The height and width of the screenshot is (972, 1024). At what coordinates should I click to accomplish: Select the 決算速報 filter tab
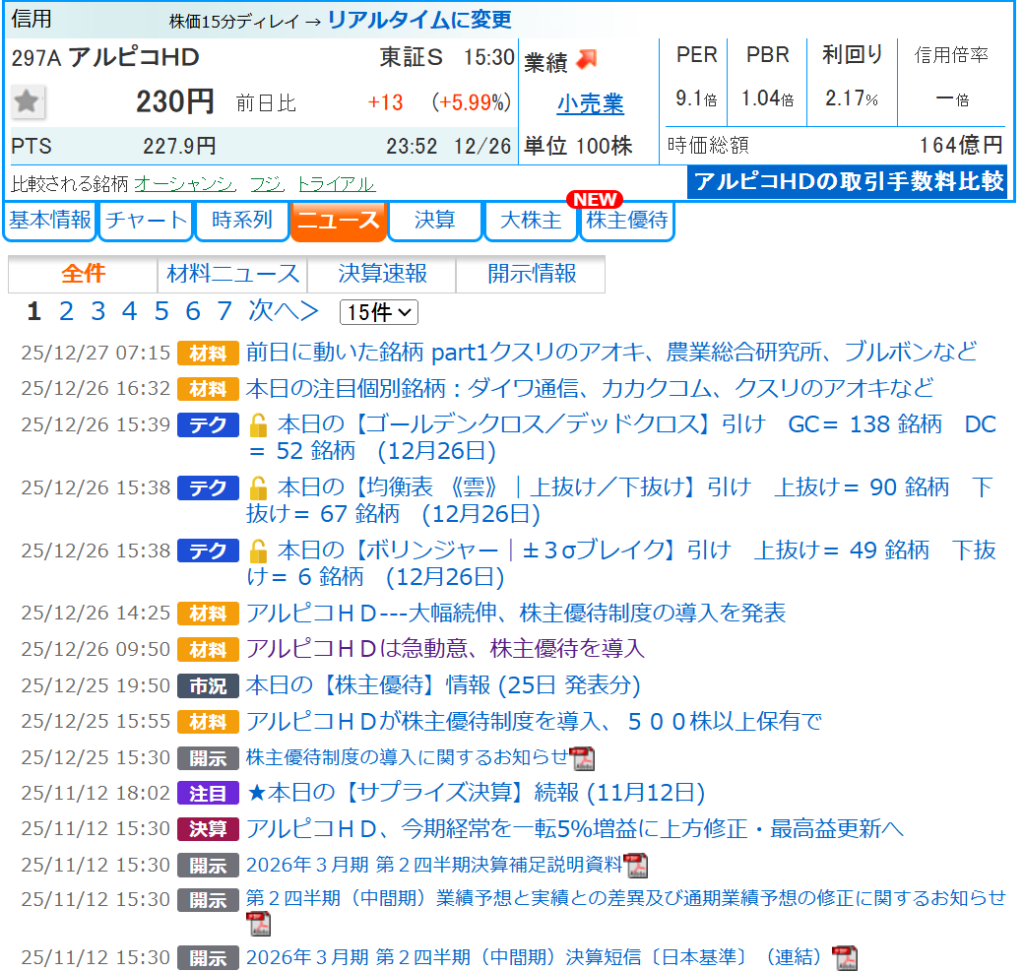point(382,274)
